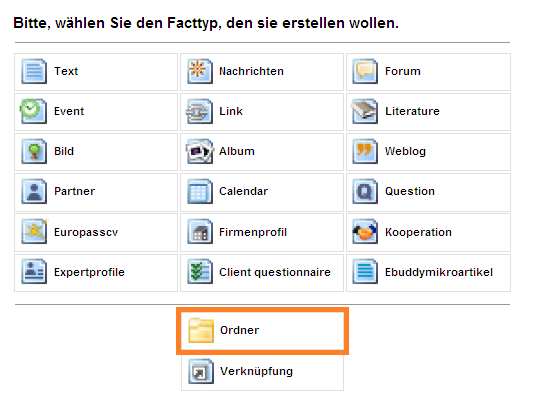Choose the Weblog label
This screenshot has height=411, width=533.
[405, 151]
